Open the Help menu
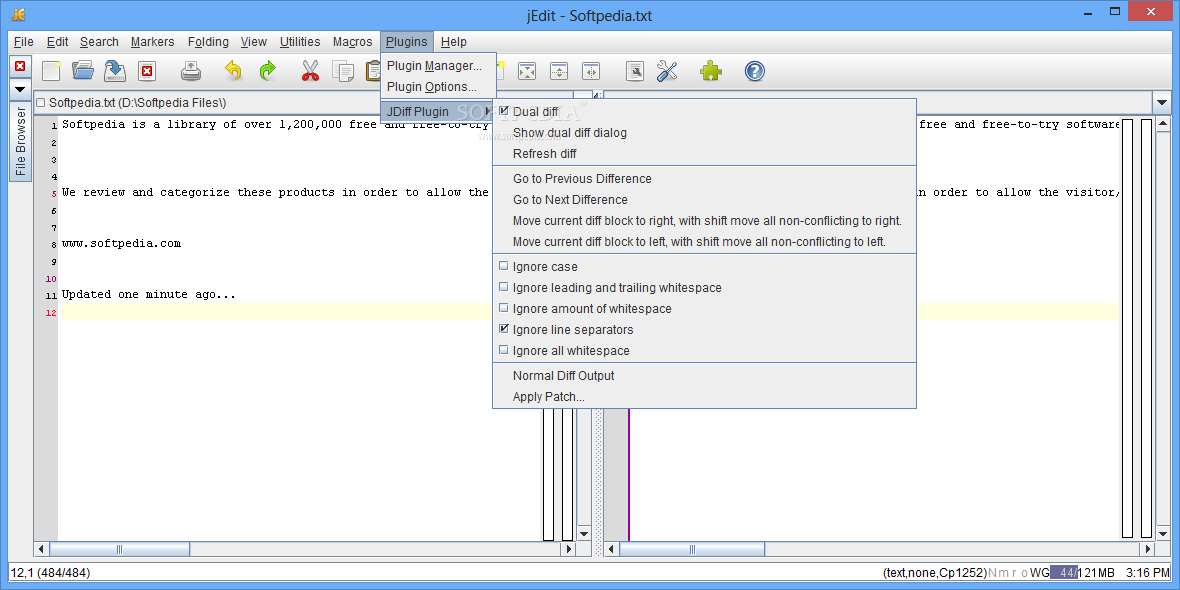 [454, 42]
